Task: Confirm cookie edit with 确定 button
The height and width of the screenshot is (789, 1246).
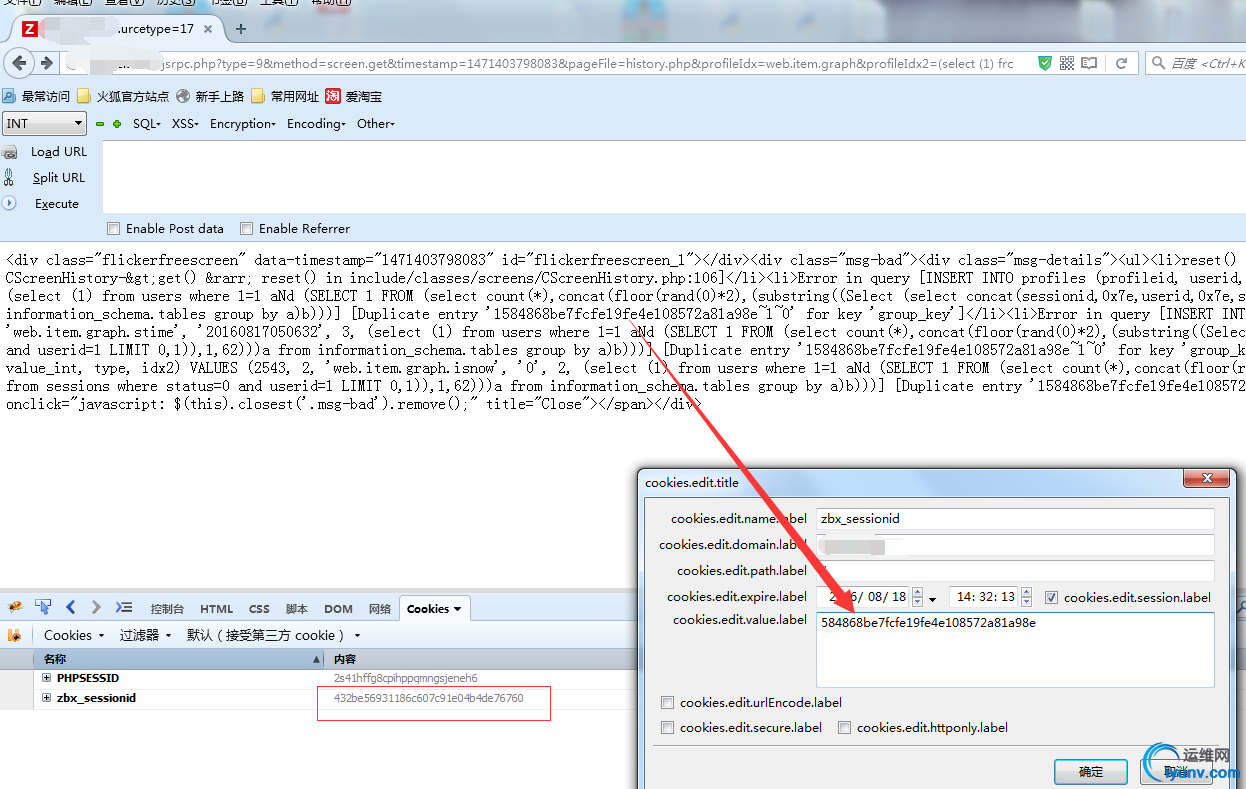Action: click(1091, 772)
